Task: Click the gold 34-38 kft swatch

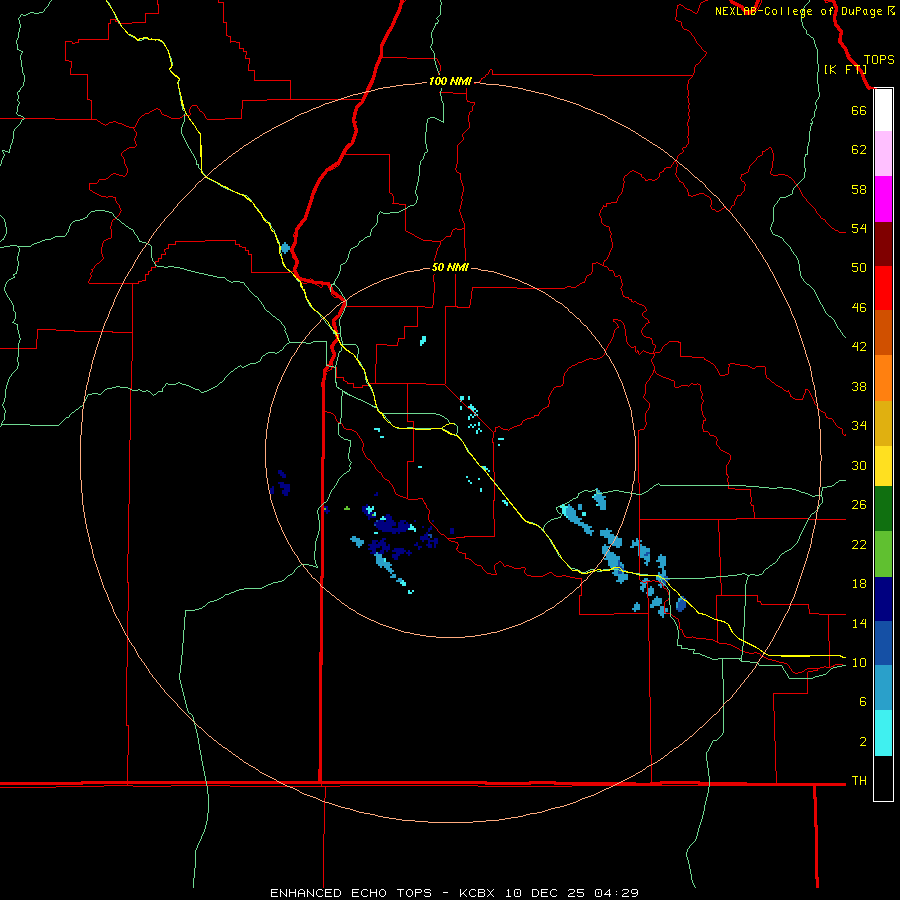Action: [x=883, y=424]
